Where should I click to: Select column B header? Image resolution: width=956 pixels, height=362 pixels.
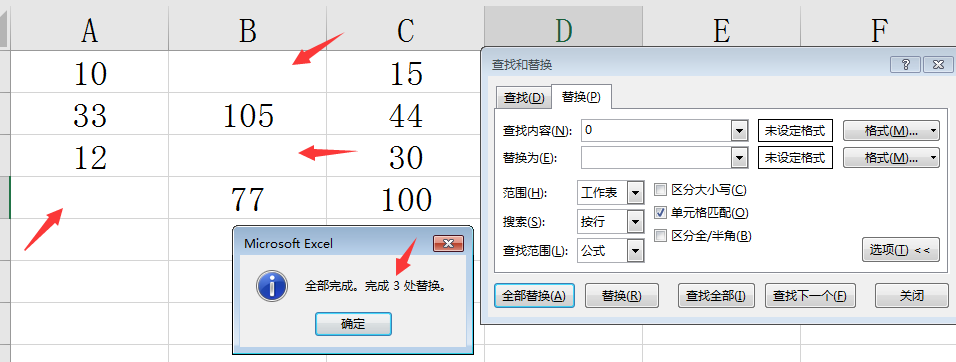click(x=248, y=29)
